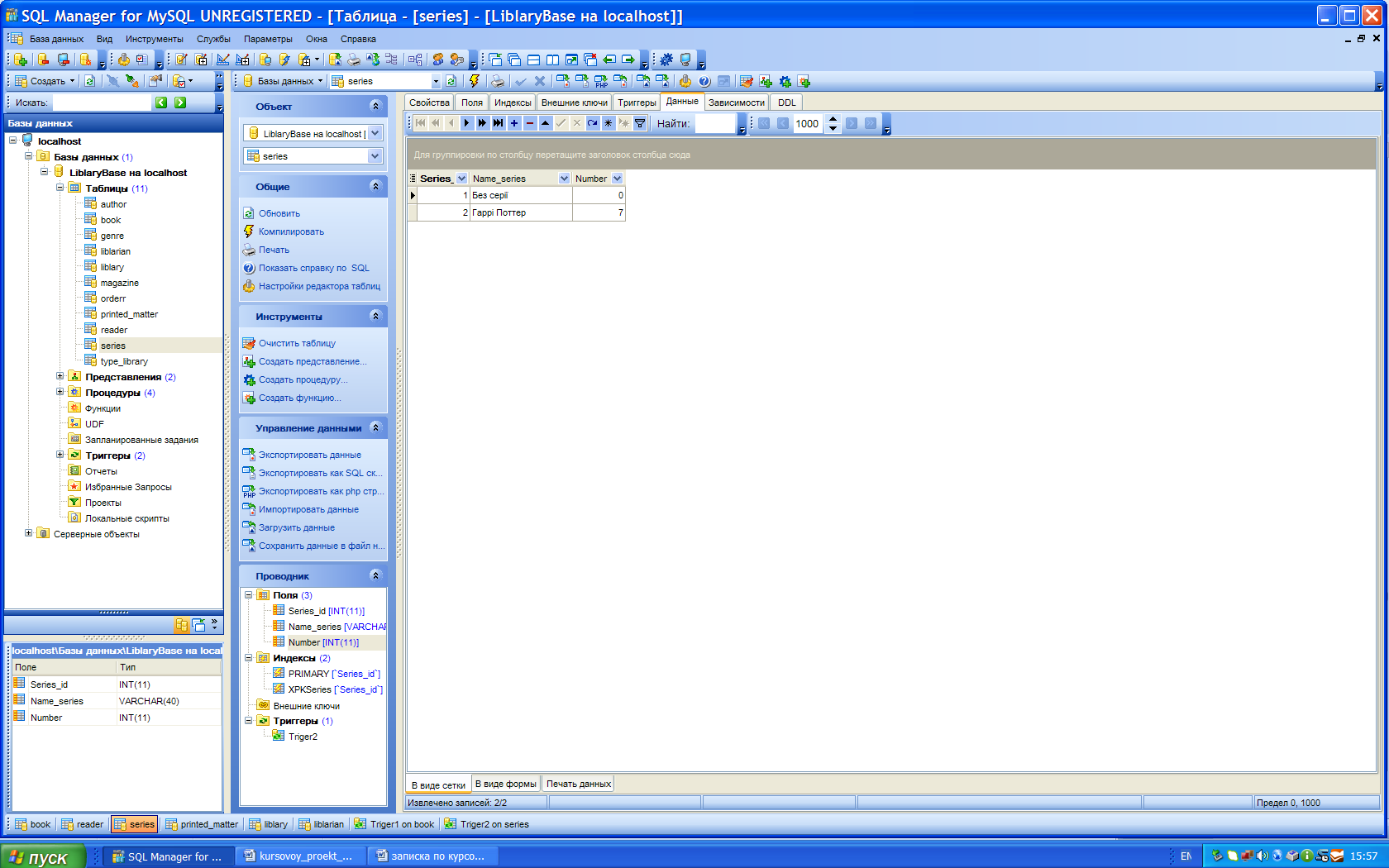Click Экспортировать данные link
Viewport: 1389px width, 868px height.
[310, 455]
